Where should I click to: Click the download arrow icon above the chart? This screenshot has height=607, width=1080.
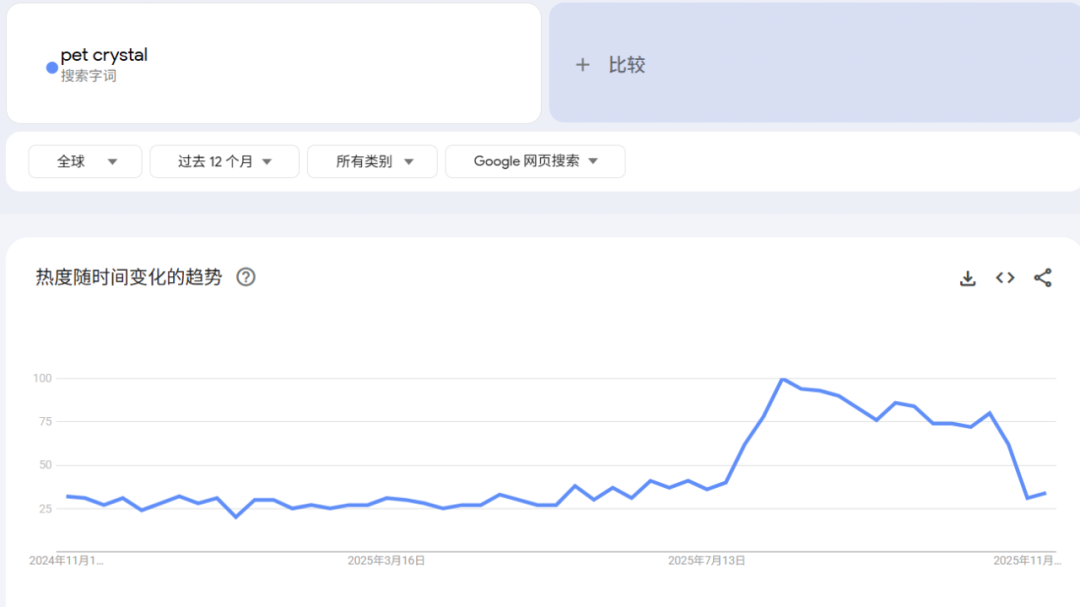[967, 278]
